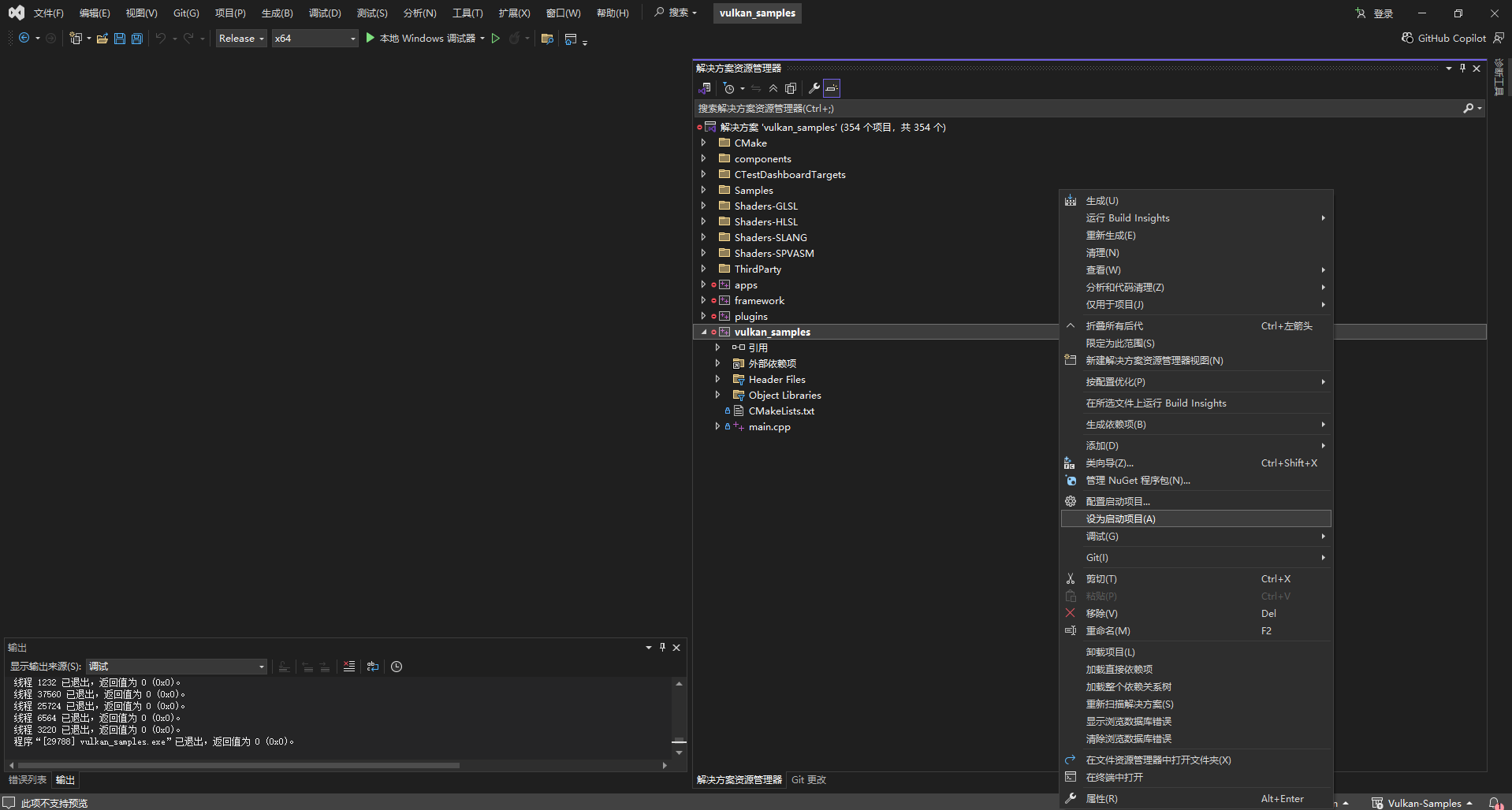The width and height of the screenshot is (1512, 810).
Task: Open the debugger target dropdown arrow
Action: 482,38
